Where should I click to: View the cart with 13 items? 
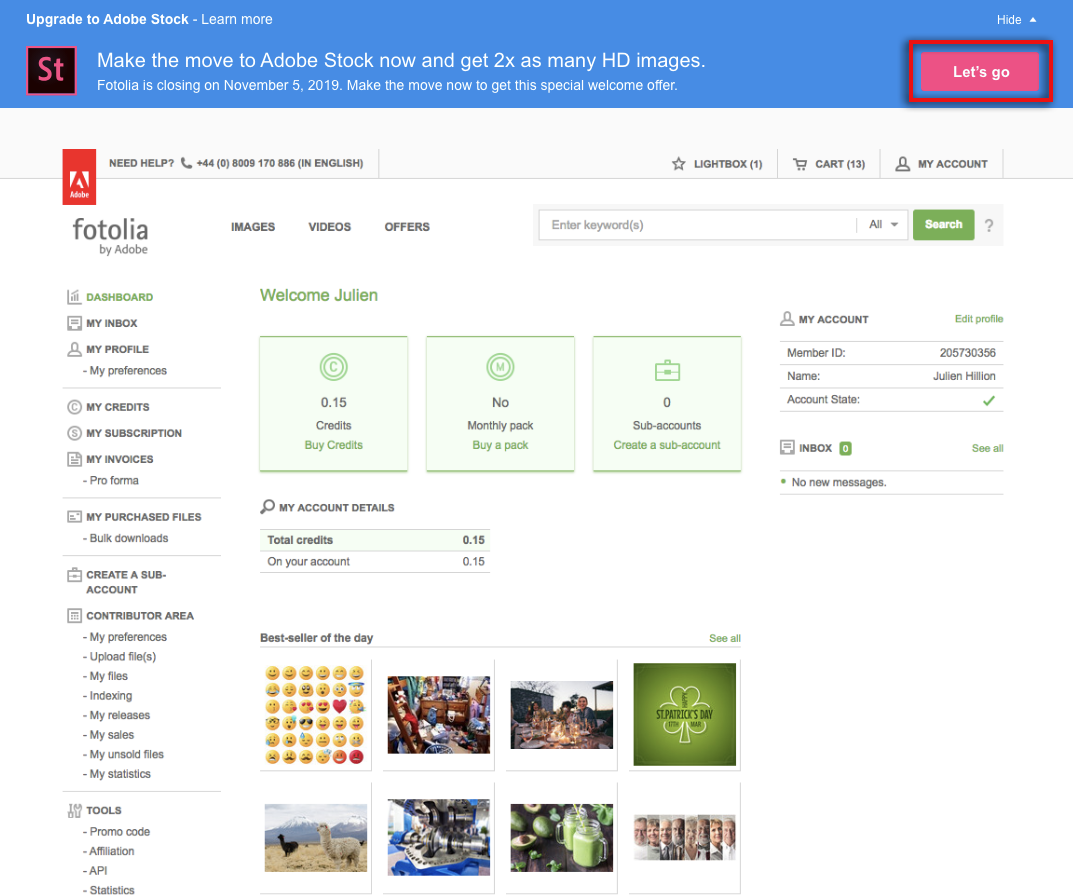[x=829, y=163]
